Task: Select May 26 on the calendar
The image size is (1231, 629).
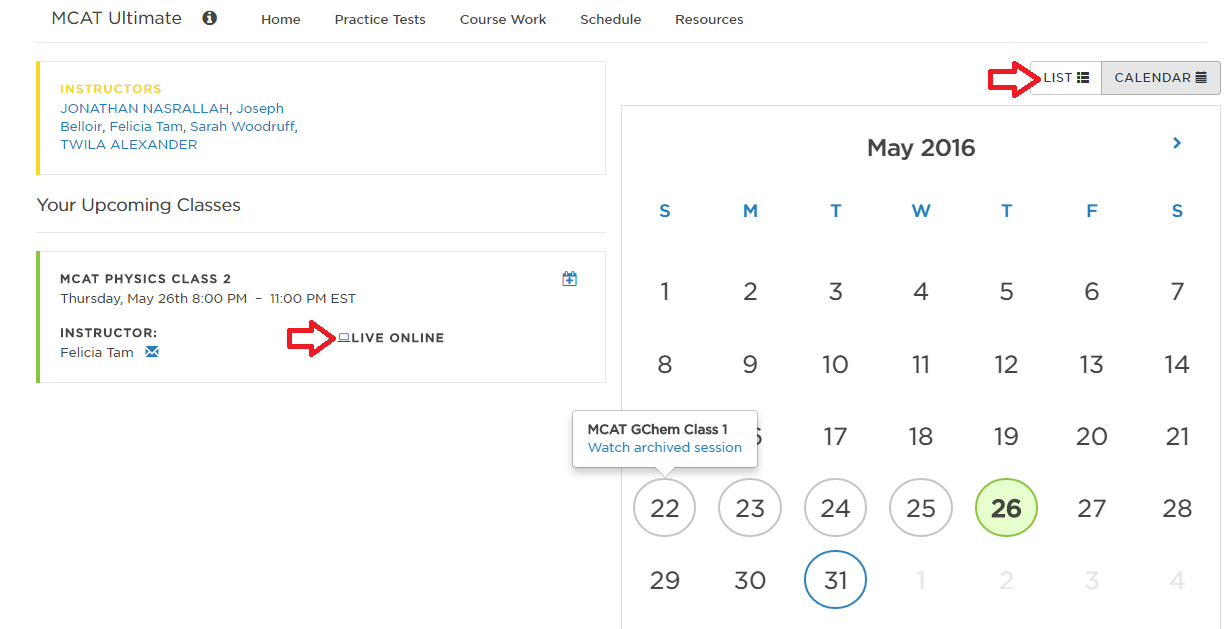Action: 1006,508
